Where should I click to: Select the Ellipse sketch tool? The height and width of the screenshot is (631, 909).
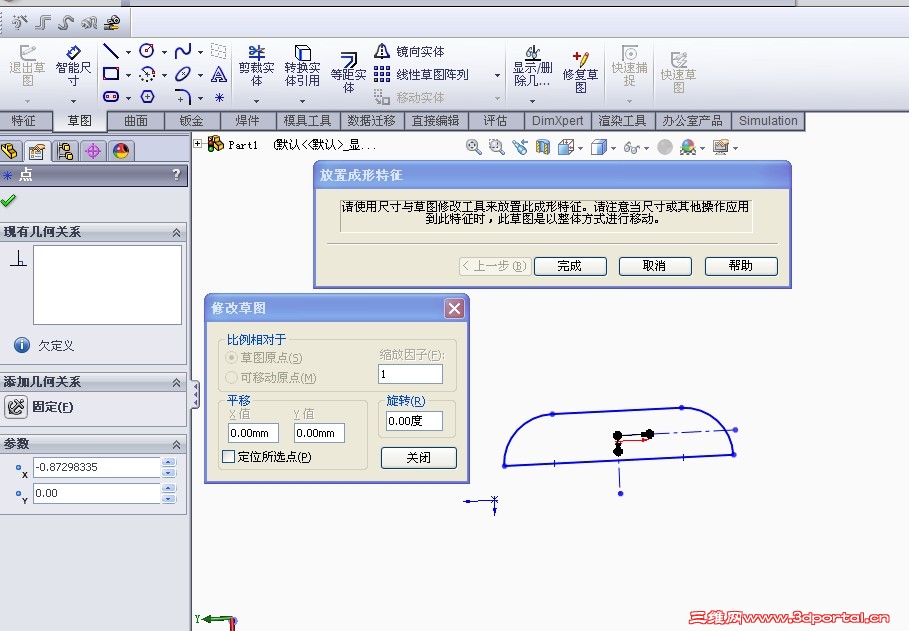click(183, 74)
